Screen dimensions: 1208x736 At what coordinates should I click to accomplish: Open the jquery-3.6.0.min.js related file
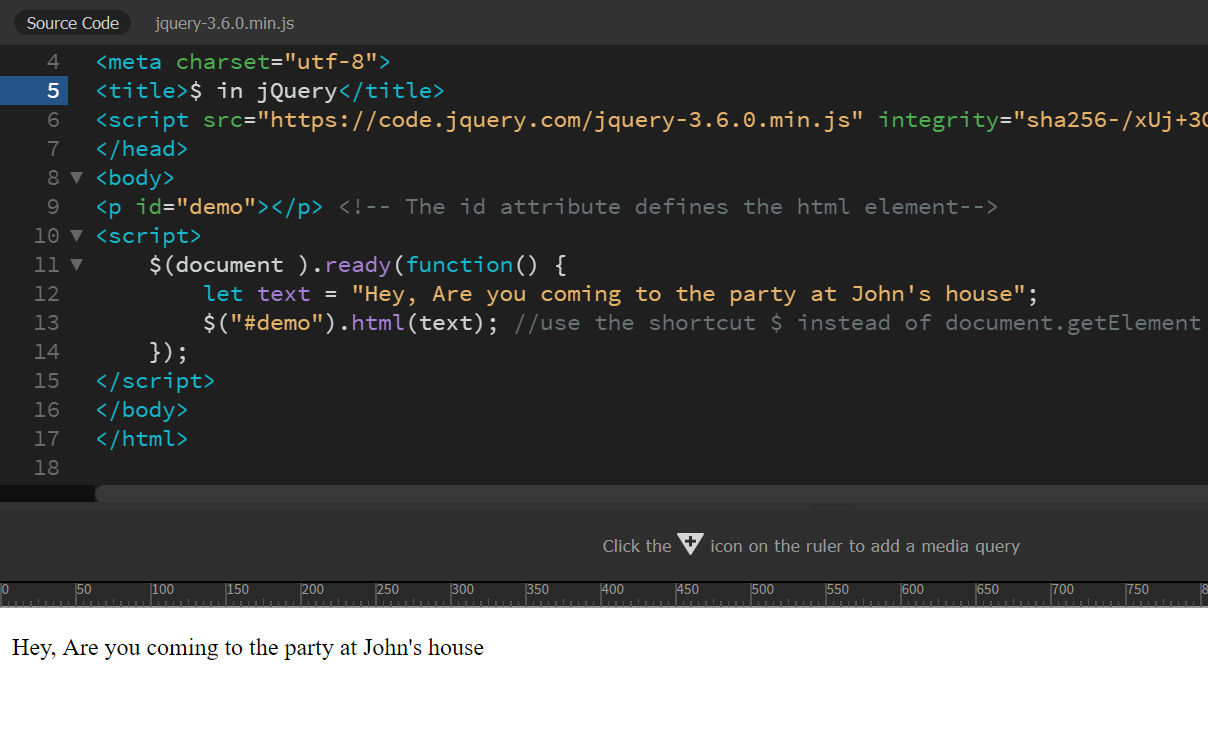pyautogui.click(x=224, y=23)
